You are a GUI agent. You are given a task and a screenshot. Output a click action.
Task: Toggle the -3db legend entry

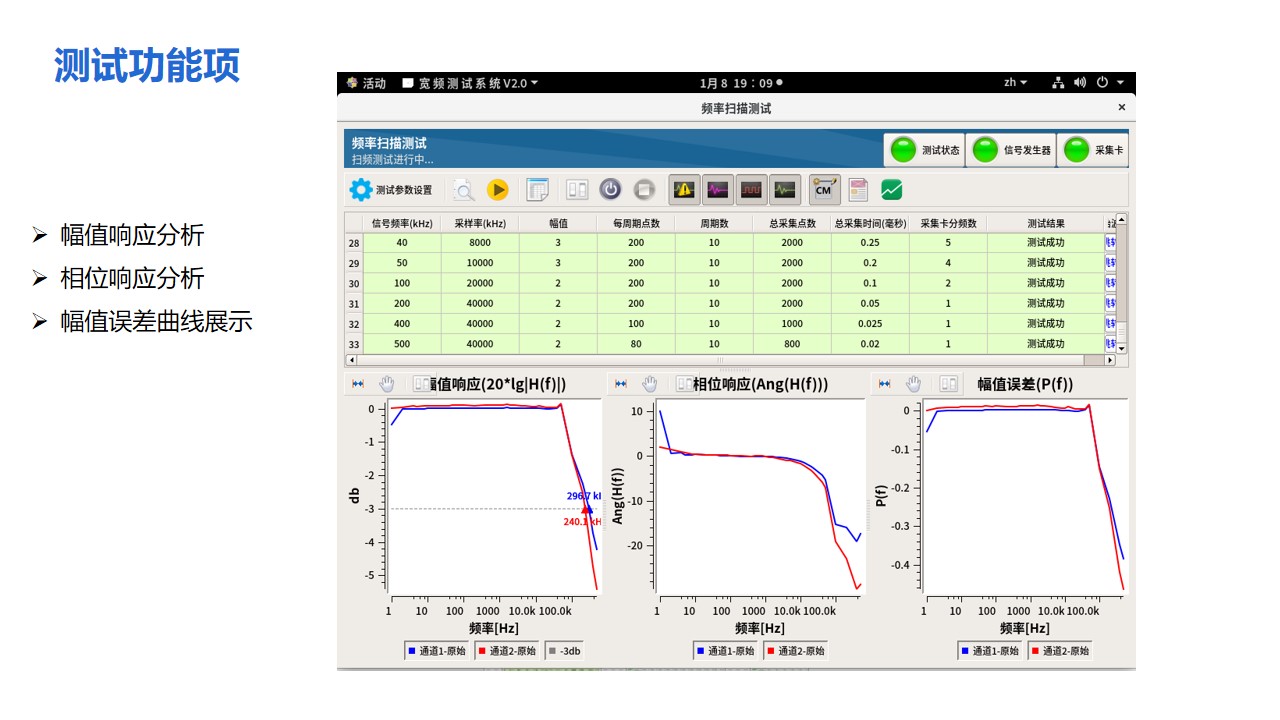point(564,651)
